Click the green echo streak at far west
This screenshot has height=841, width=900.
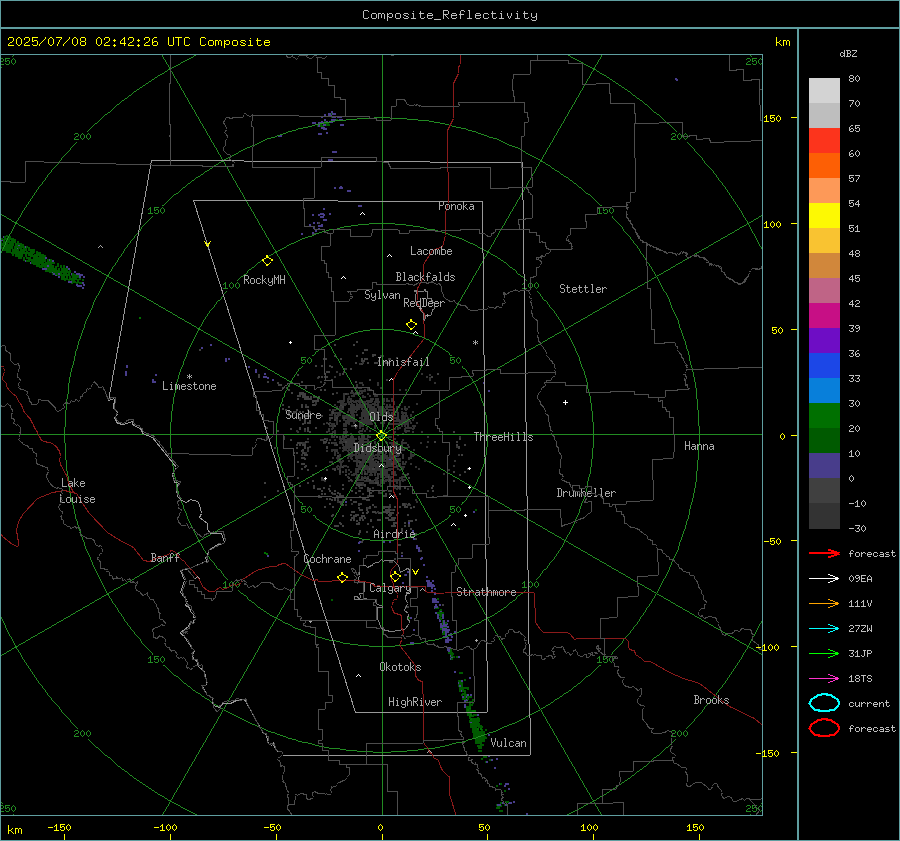41,261
